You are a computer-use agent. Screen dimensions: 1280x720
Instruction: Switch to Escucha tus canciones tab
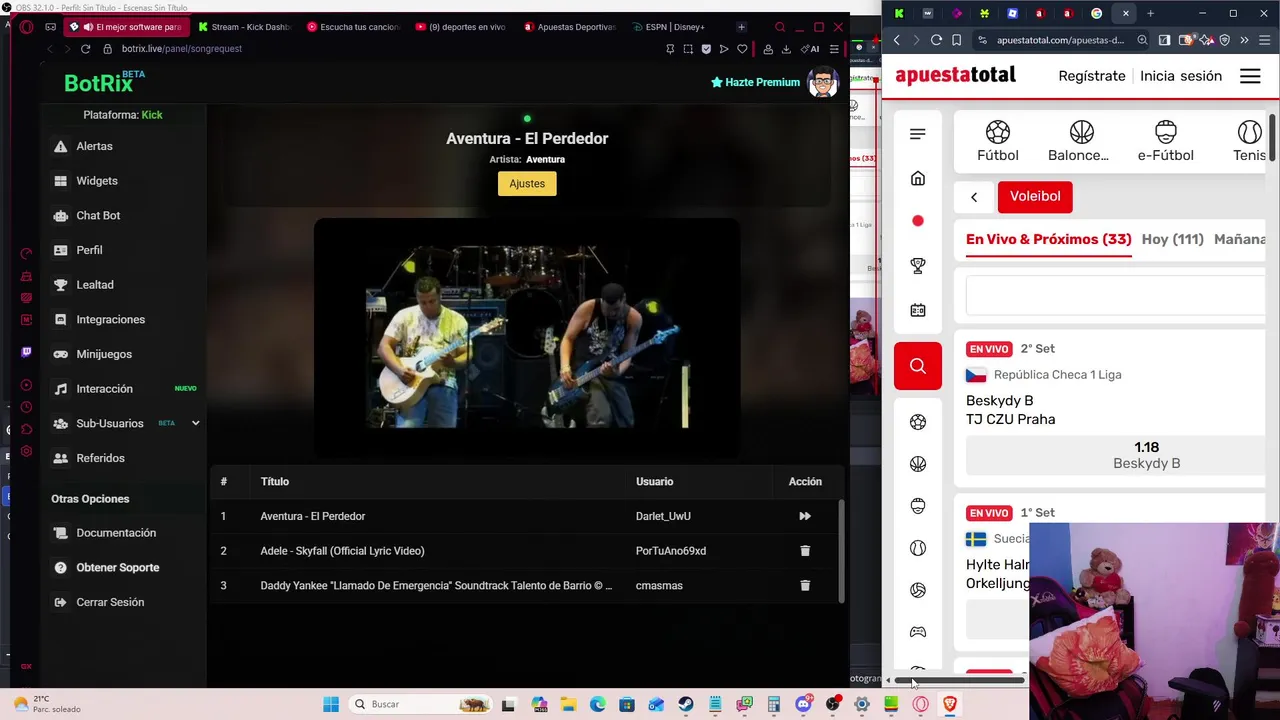tap(353, 27)
